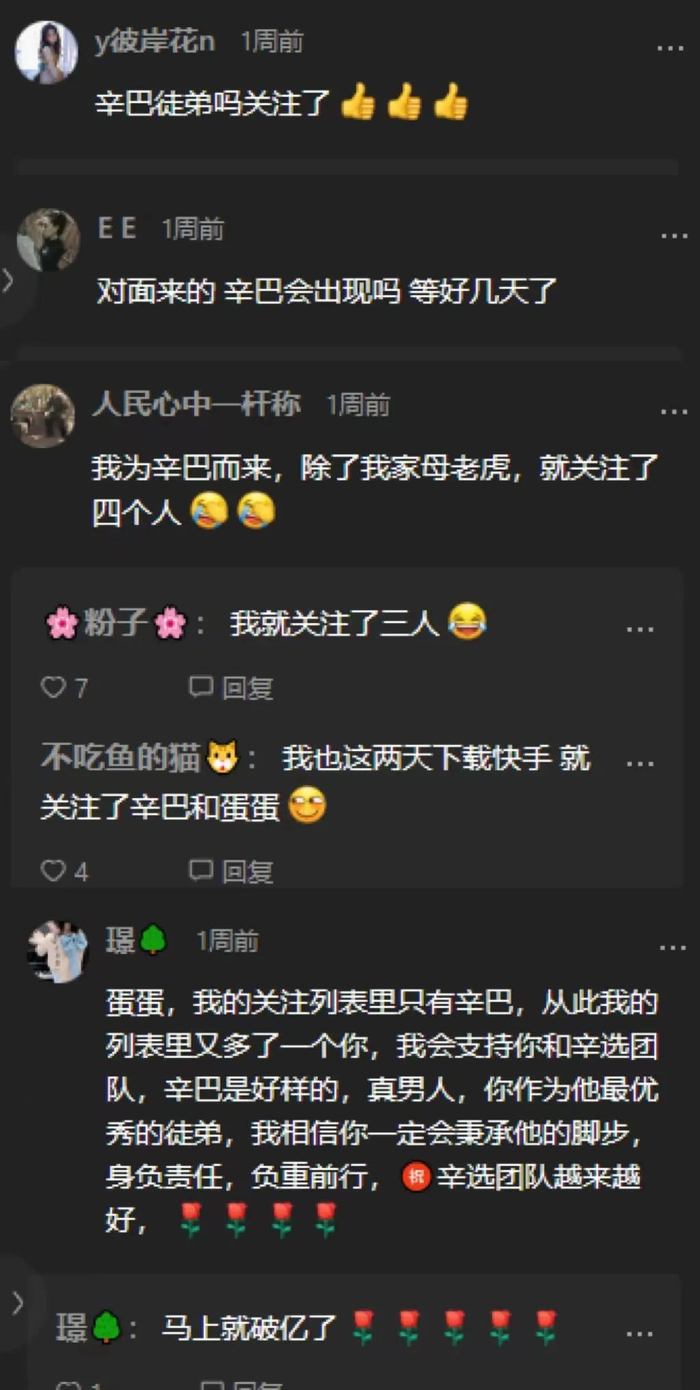The height and width of the screenshot is (1390, 700).
Task: View 璟 profile avatar
Action: click(x=58, y=952)
